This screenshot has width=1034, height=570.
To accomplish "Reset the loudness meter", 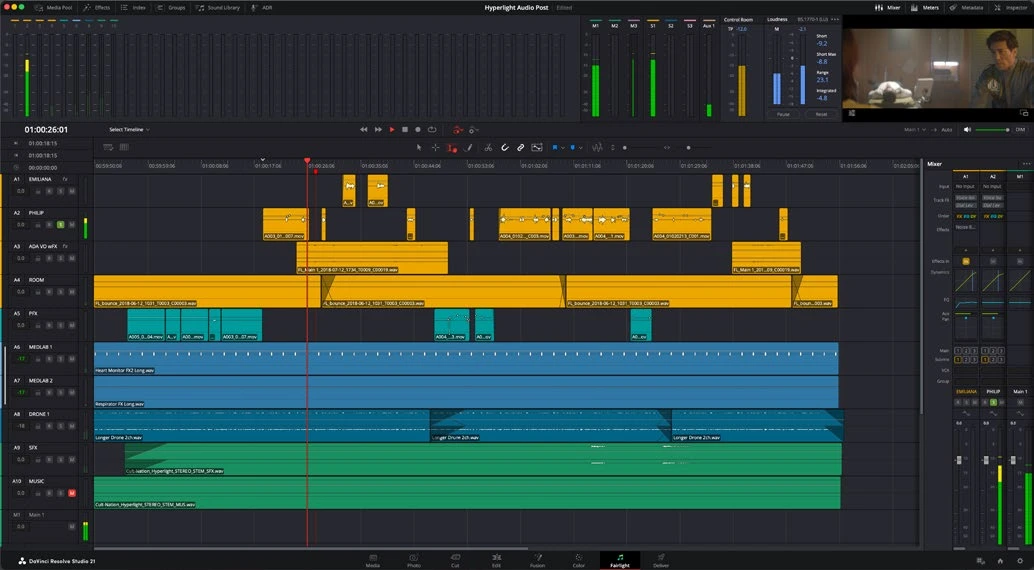I will 821,114.
